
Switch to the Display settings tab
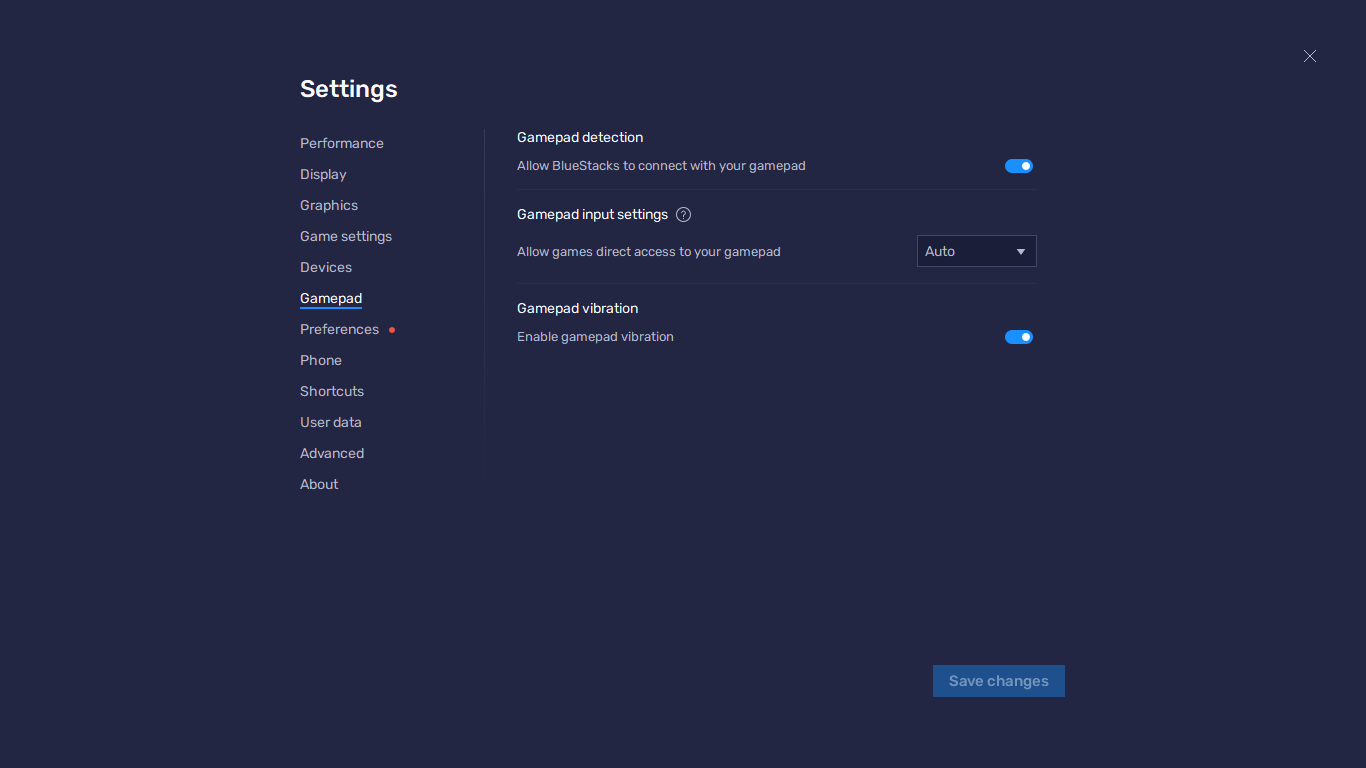point(323,174)
